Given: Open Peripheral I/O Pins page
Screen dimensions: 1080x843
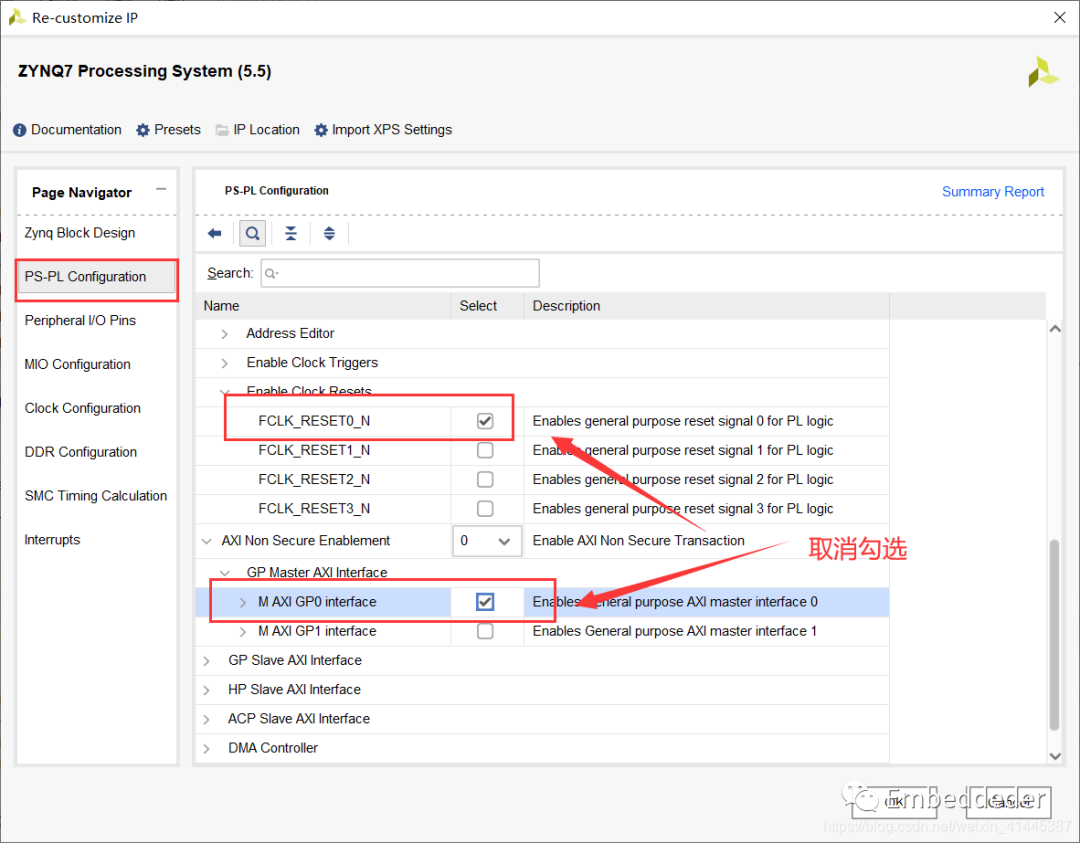Looking at the screenshot, I should pos(80,320).
